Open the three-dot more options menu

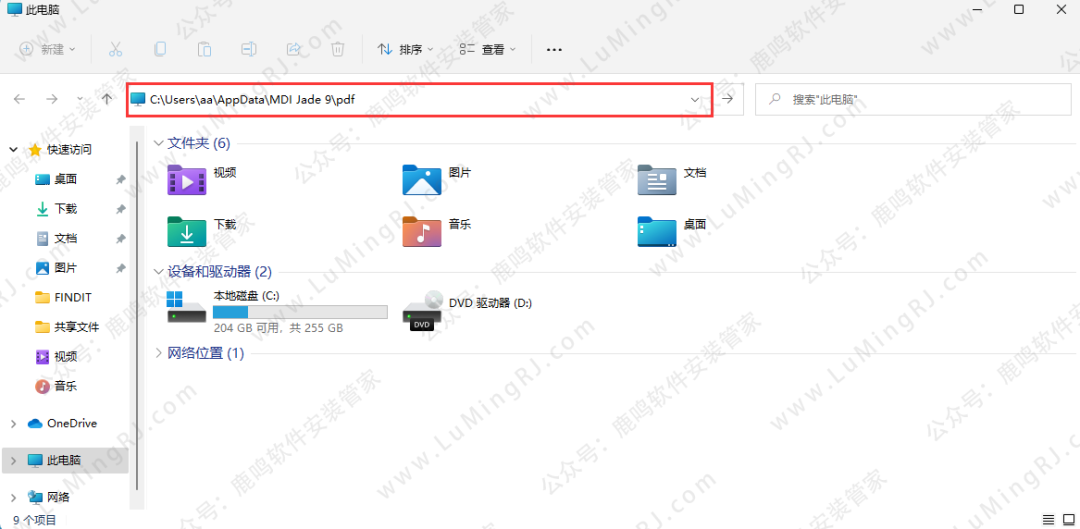554,49
